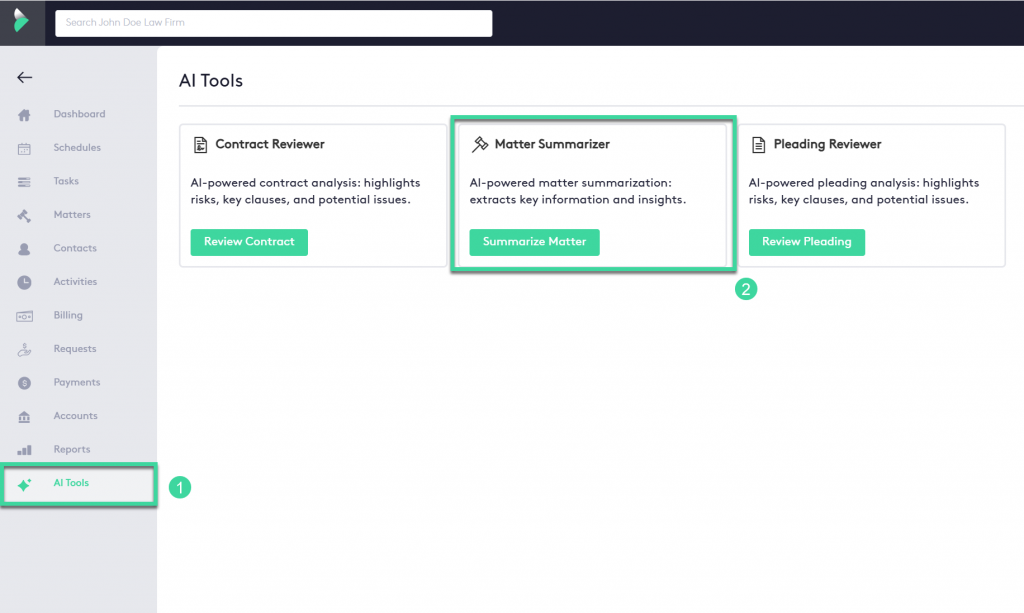Open the Payments menu item
This screenshot has width=1024, height=613.
tap(77, 382)
